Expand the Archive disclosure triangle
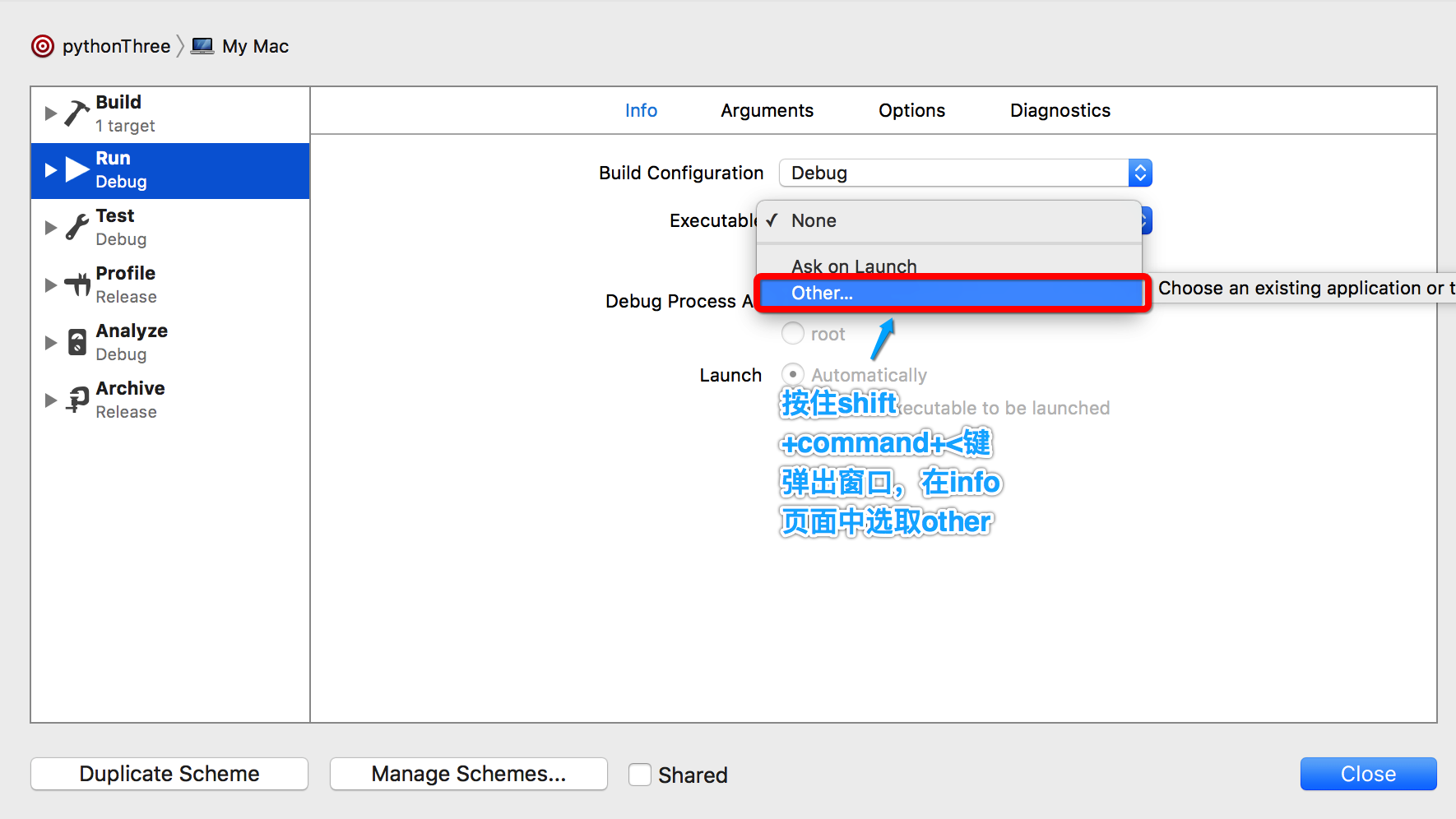Viewport: 1456px width, 819px height. pyautogui.click(x=51, y=400)
